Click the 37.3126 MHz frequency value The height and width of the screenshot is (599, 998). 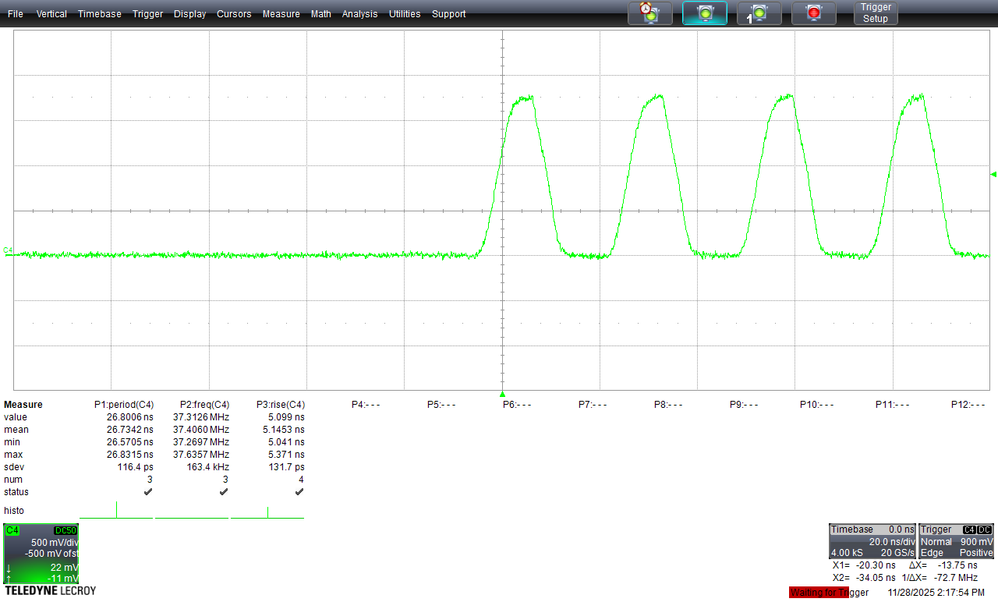tap(201, 418)
